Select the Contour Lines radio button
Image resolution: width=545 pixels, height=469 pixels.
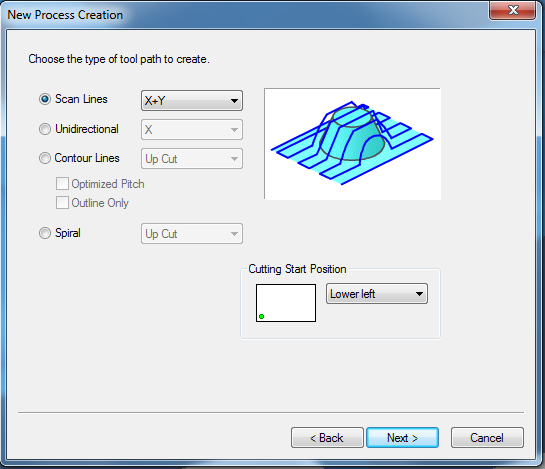(45, 158)
